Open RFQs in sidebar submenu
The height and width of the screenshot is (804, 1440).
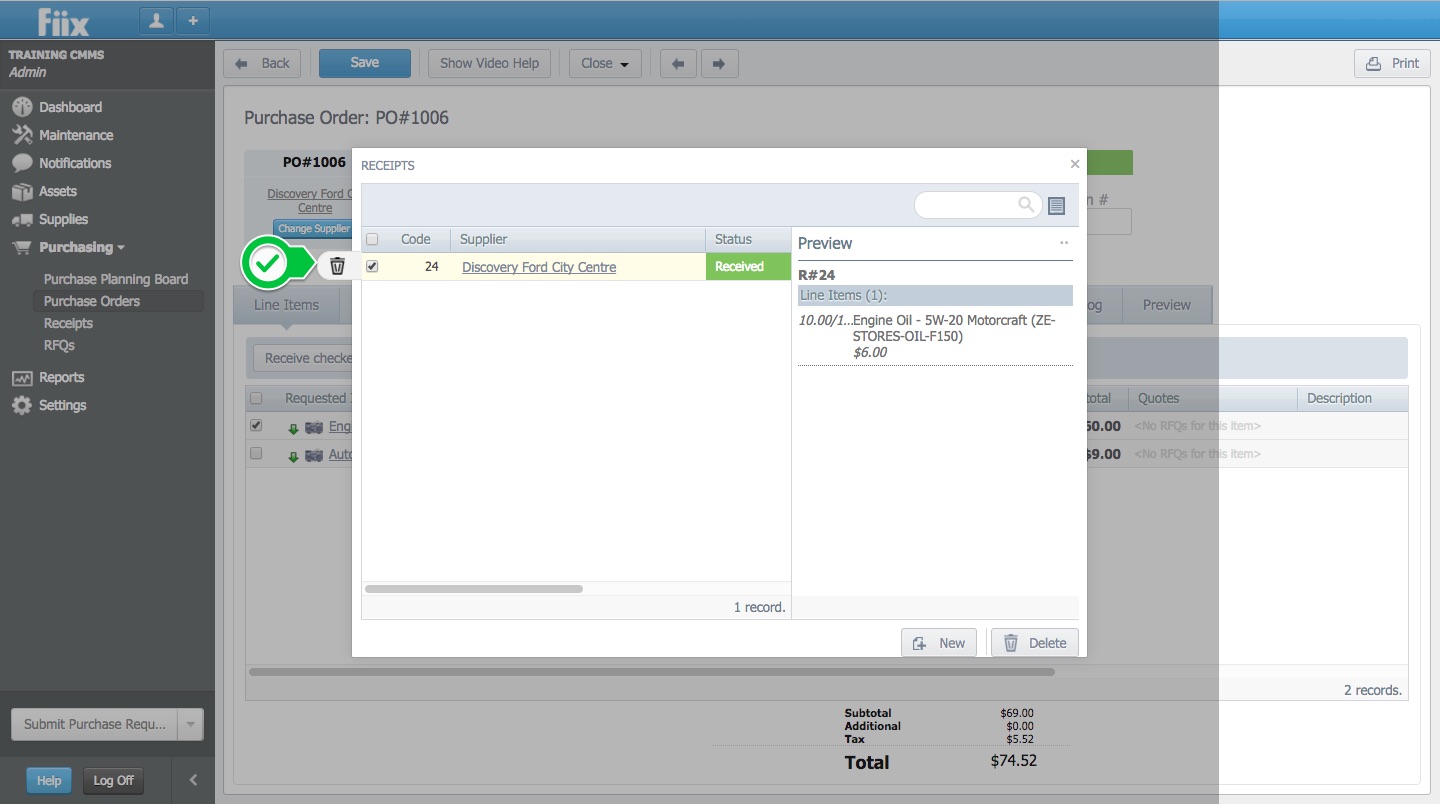(59, 345)
